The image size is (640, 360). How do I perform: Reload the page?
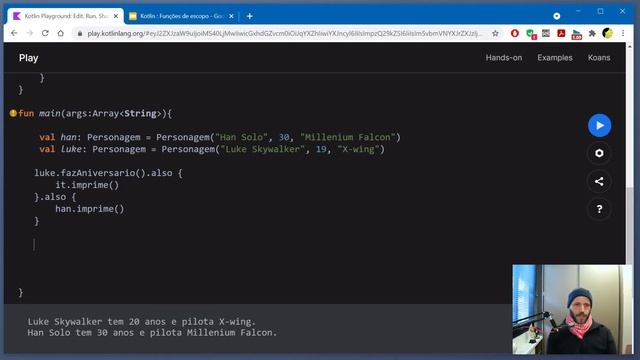[45, 33]
